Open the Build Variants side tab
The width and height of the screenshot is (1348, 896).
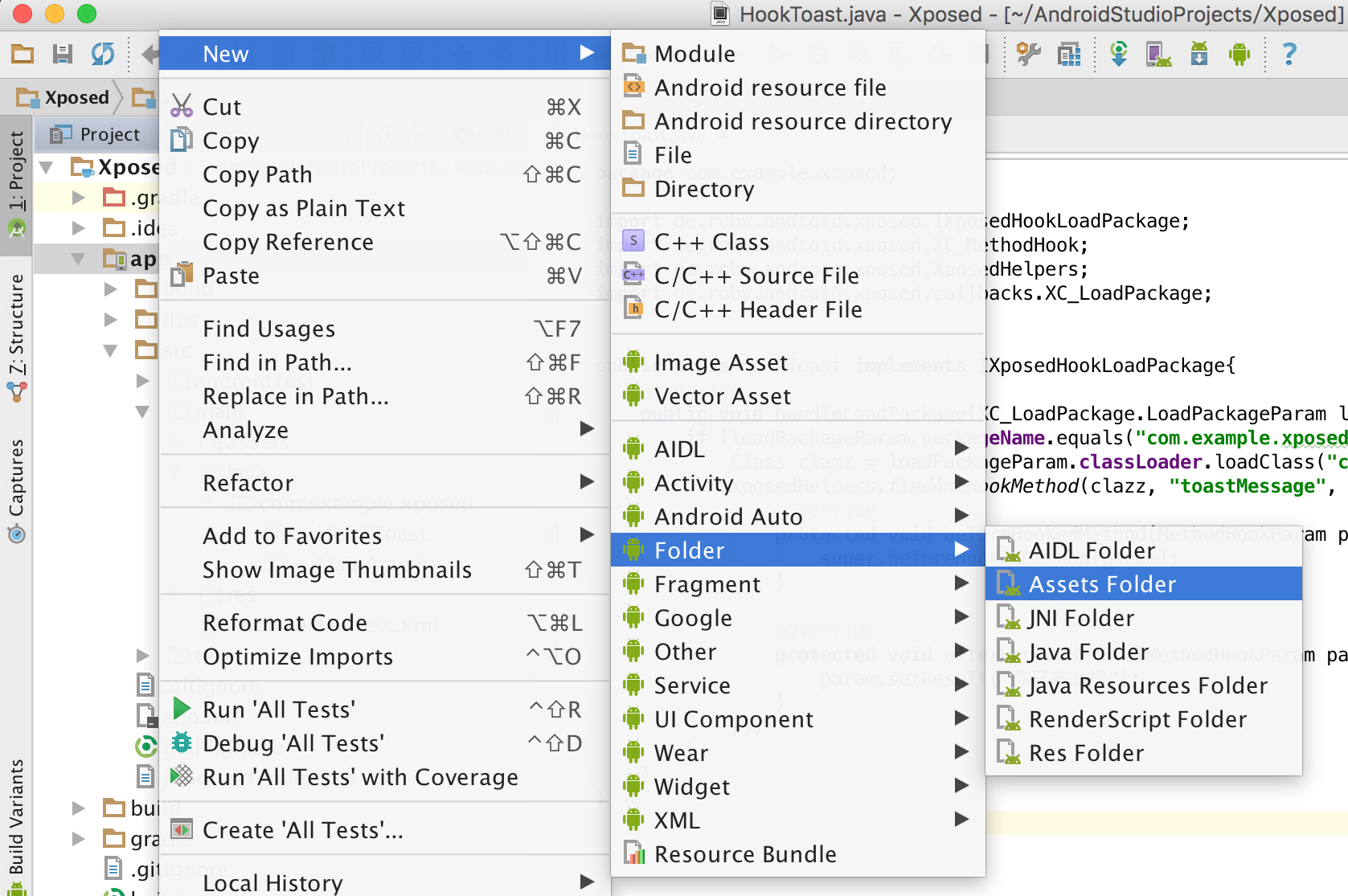16,826
